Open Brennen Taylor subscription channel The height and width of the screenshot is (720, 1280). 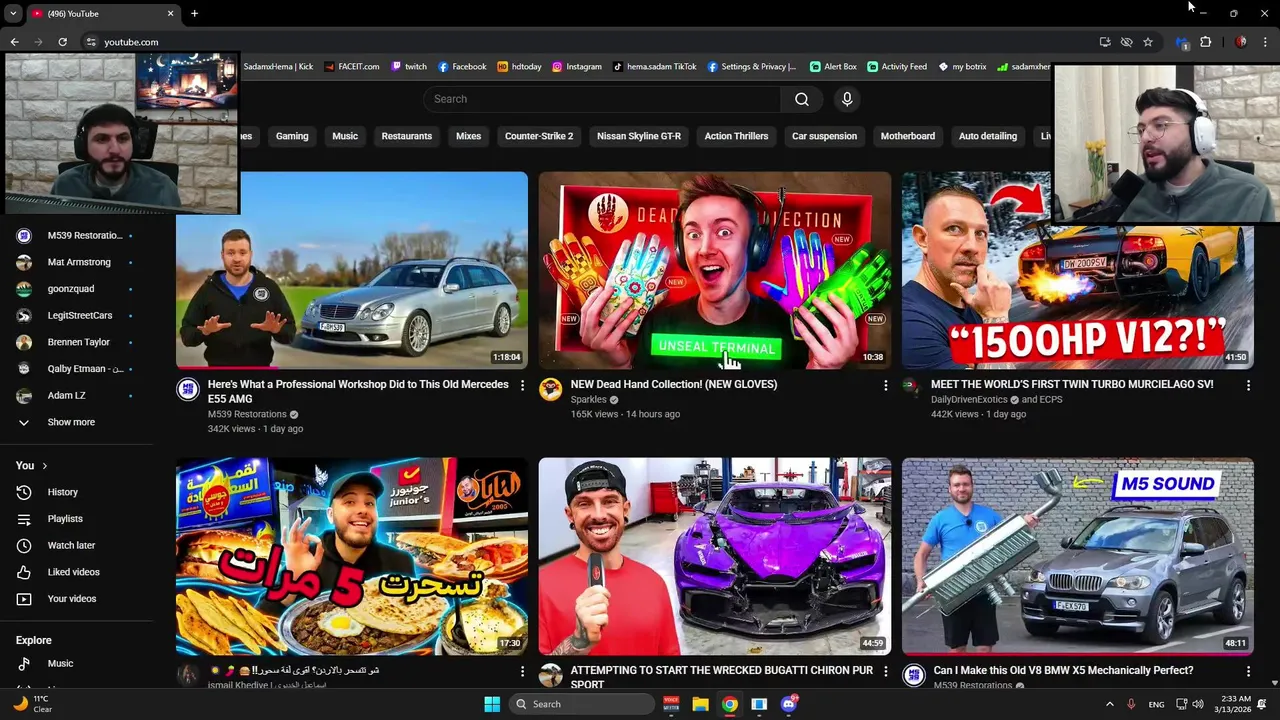pos(77,342)
